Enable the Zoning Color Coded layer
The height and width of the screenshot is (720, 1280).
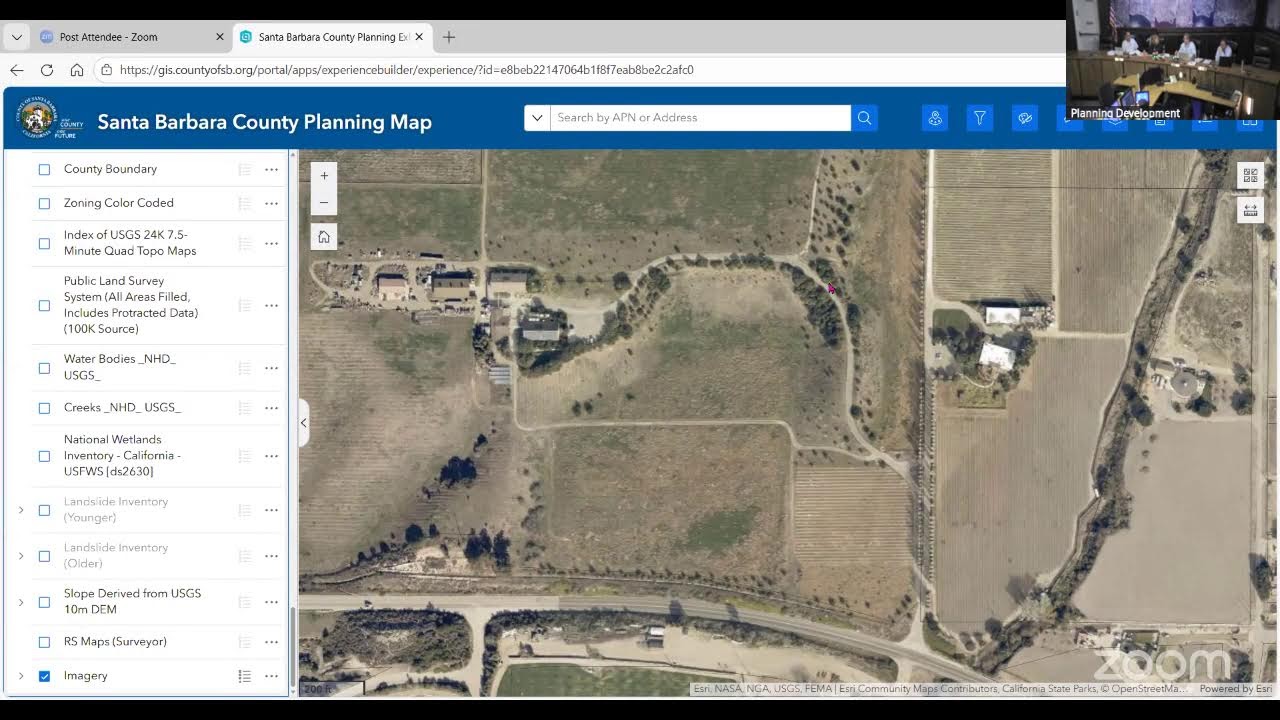(44, 203)
